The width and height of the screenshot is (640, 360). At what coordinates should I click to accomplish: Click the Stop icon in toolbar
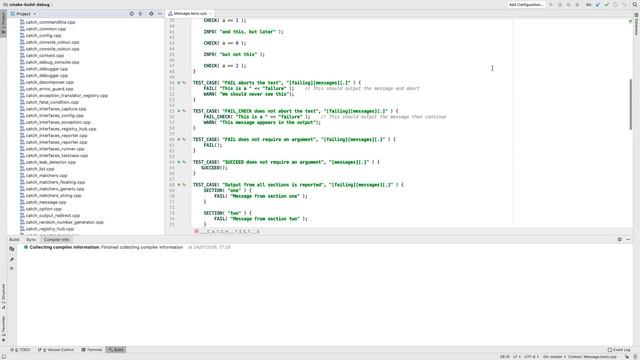point(577,4)
